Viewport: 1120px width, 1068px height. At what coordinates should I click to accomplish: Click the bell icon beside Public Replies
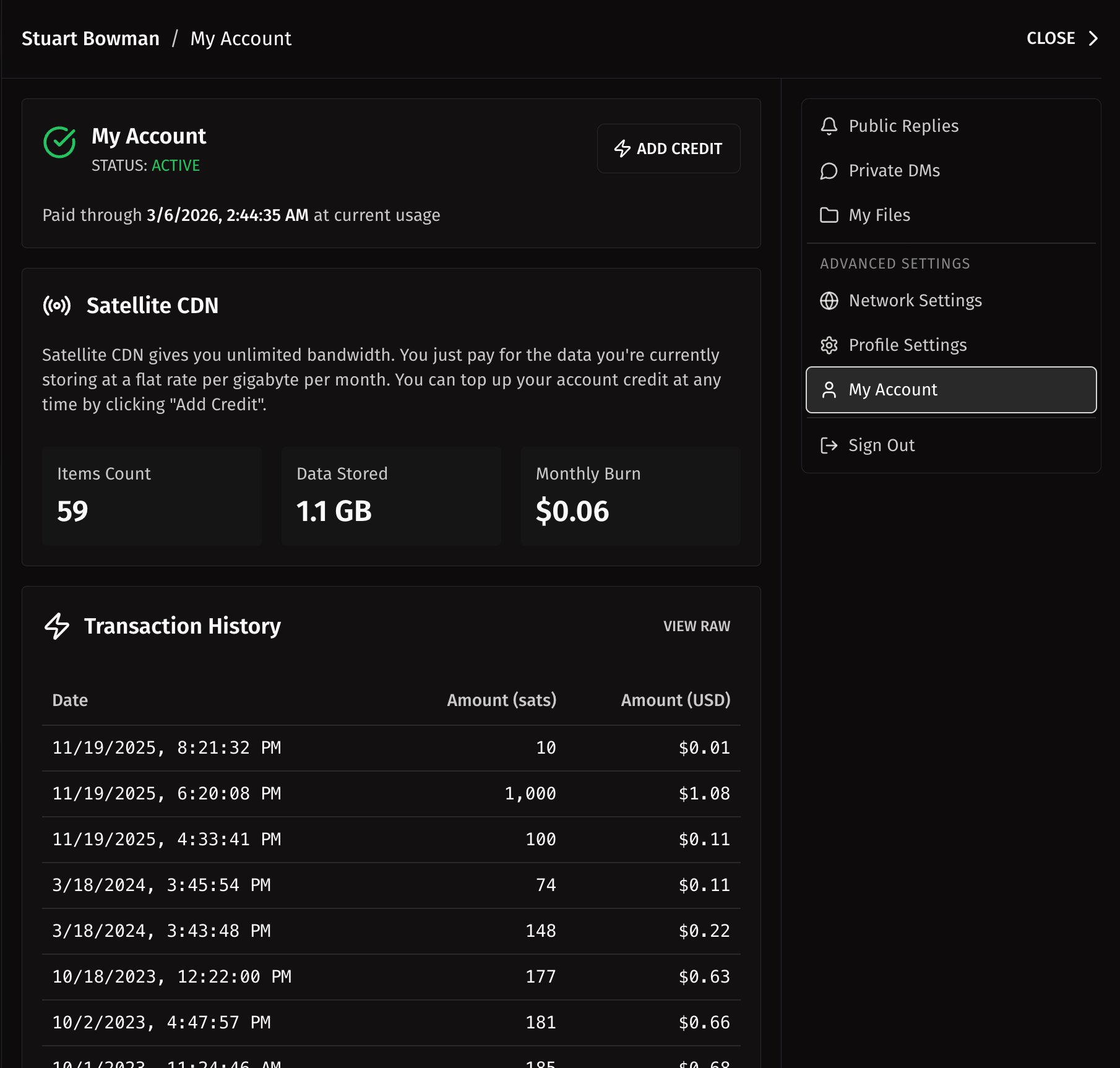[829, 126]
